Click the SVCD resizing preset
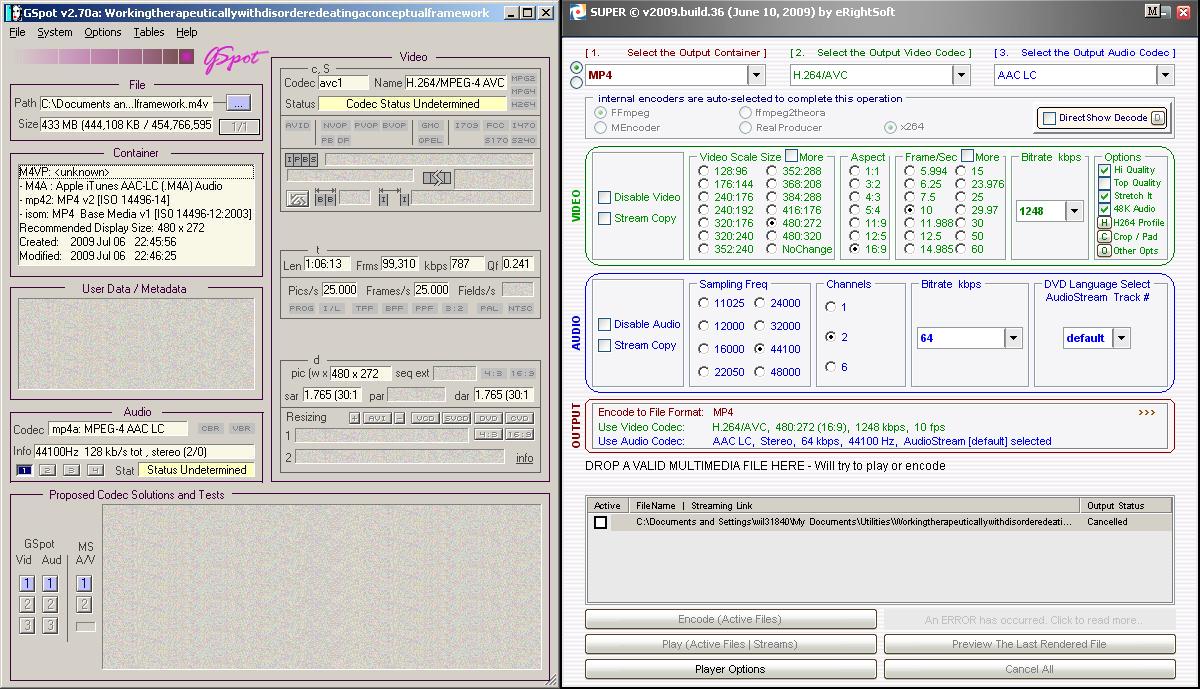Viewport: 1200px width, 689px height. [x=456, y=418]
